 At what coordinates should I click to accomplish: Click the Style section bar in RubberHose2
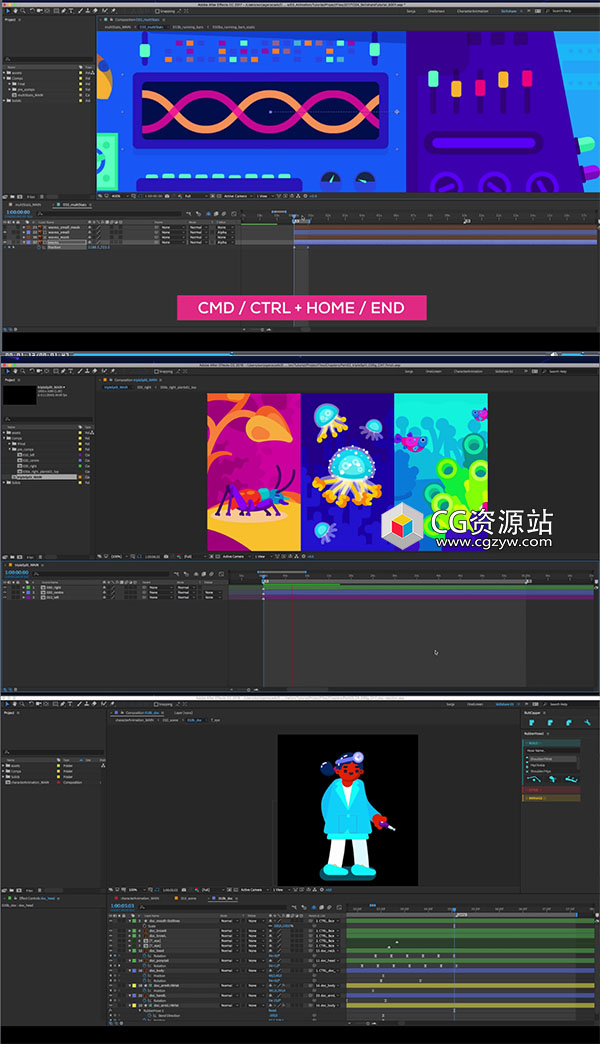[552, 790]
